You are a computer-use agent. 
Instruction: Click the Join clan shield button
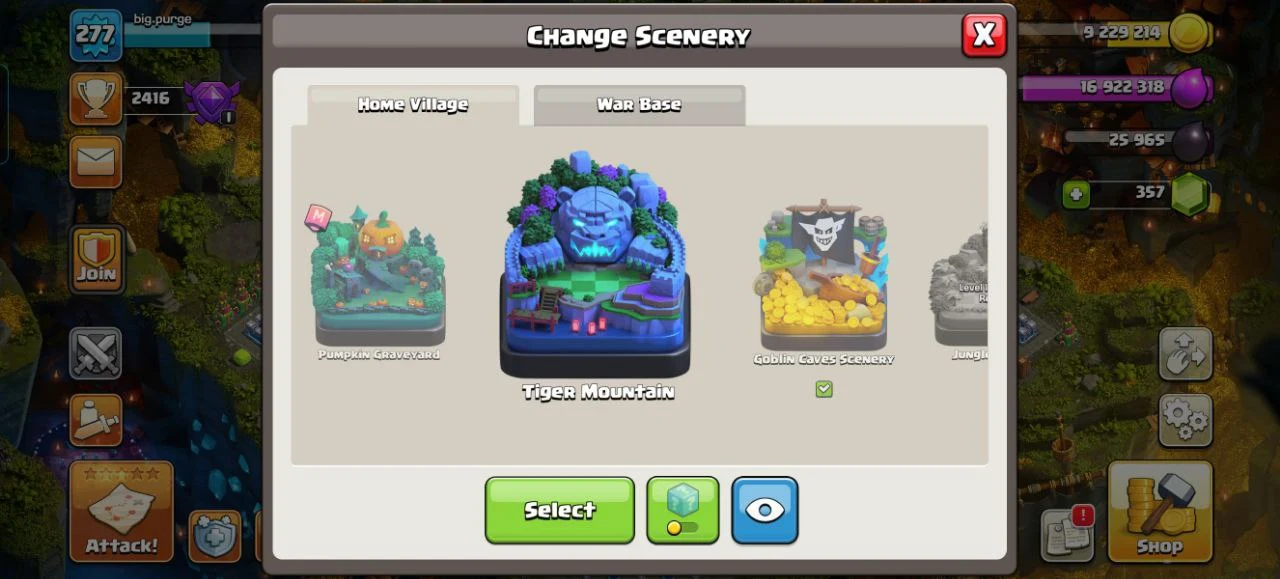point(97,260)
